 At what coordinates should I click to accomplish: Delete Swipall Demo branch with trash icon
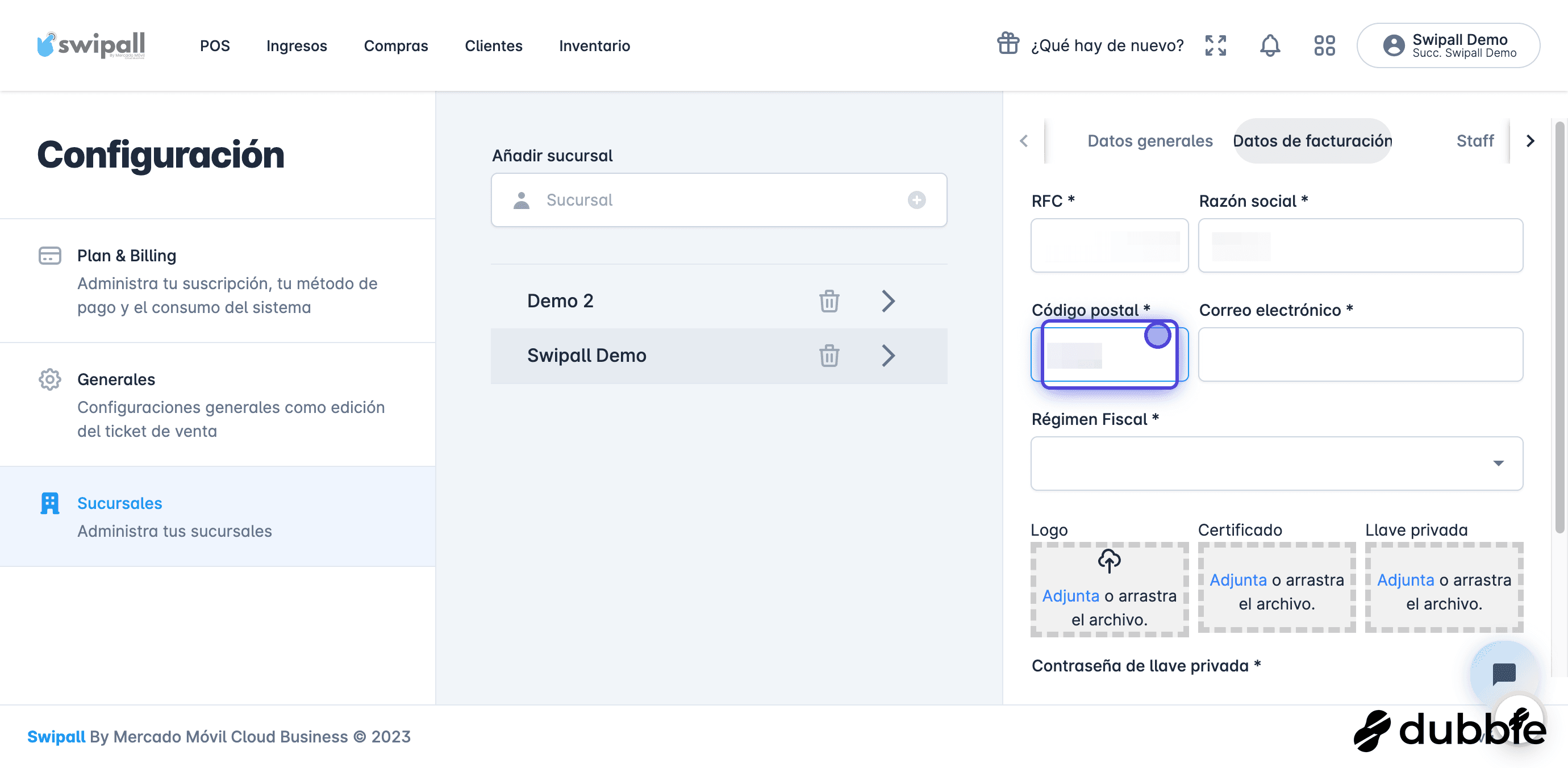(829, 356)
